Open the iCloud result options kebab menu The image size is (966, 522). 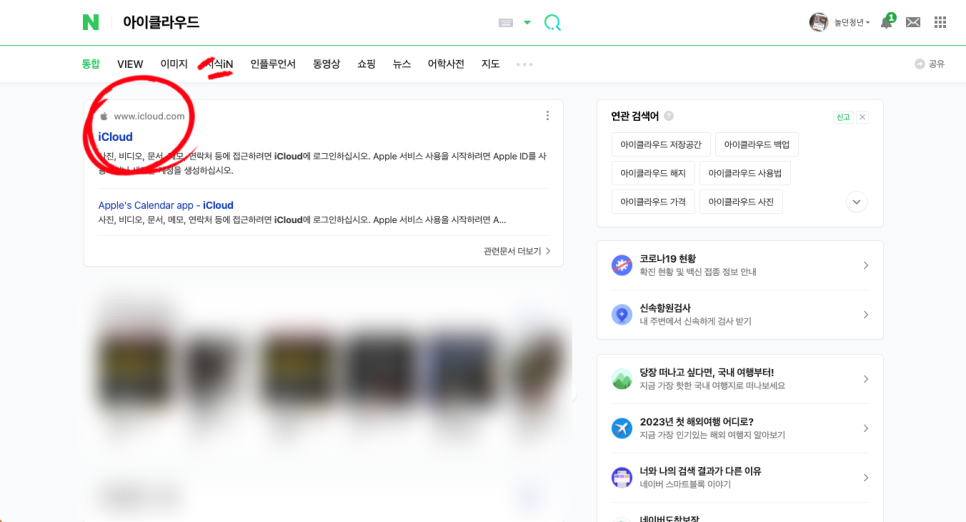547,116
